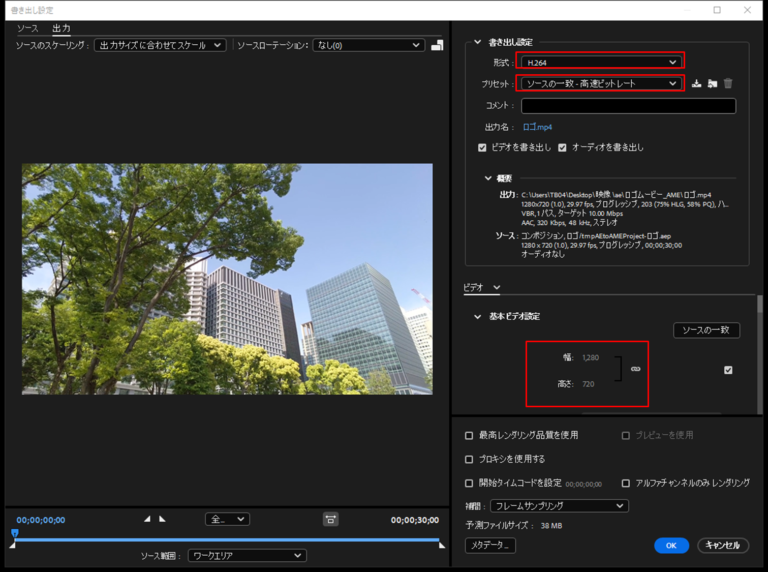Open the プリセット preset dropdown

(600, 84)
